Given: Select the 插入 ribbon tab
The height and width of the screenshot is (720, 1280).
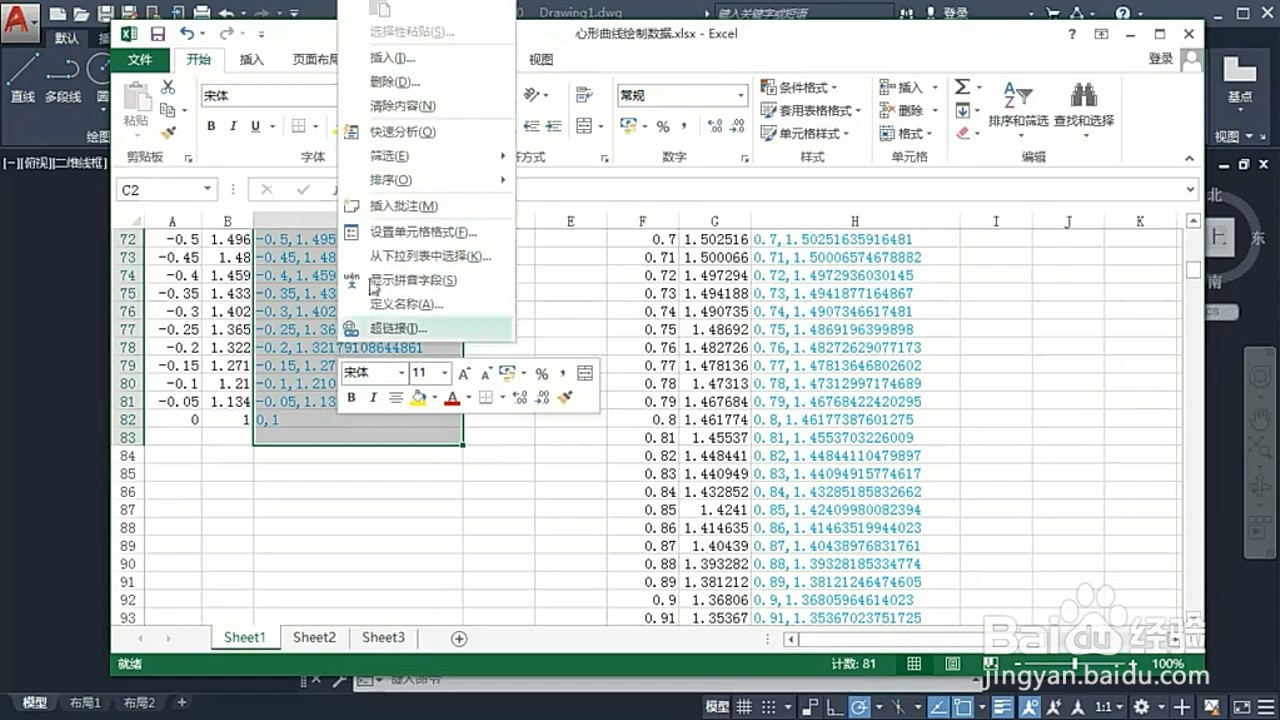Looking at the screenshot, I should [x=252, y=60].
